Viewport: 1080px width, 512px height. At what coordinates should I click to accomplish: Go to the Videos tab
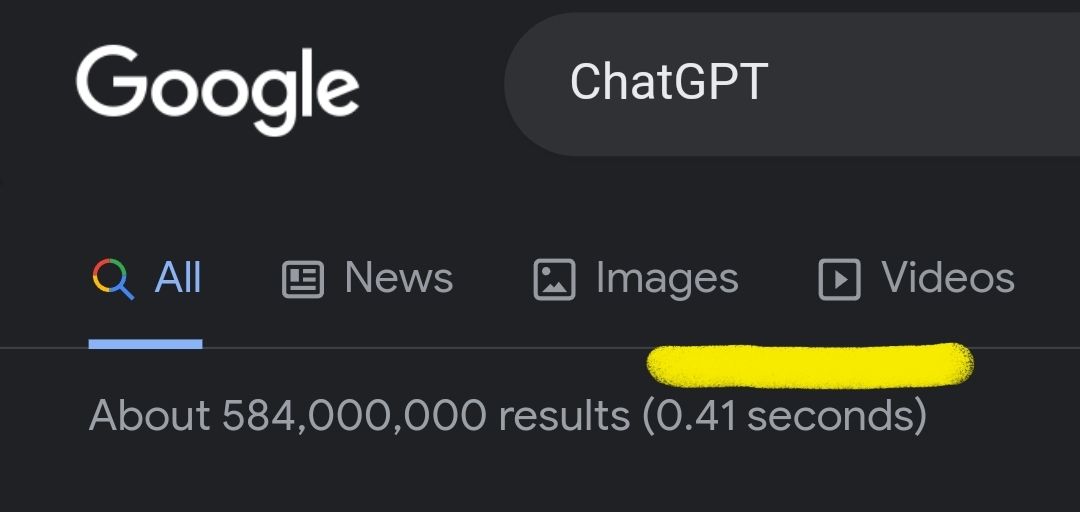[x=947, y=278]
